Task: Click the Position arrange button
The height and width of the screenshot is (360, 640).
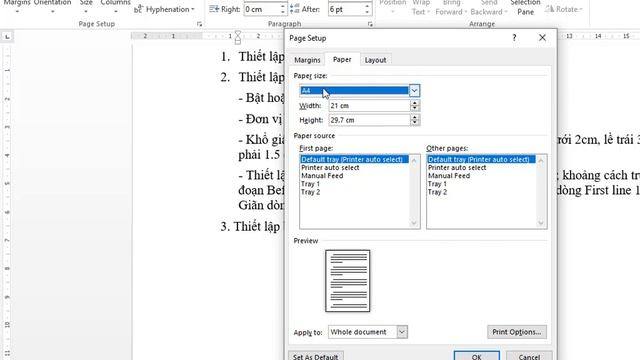Action: pyautogui.click(x=393, y=7)
